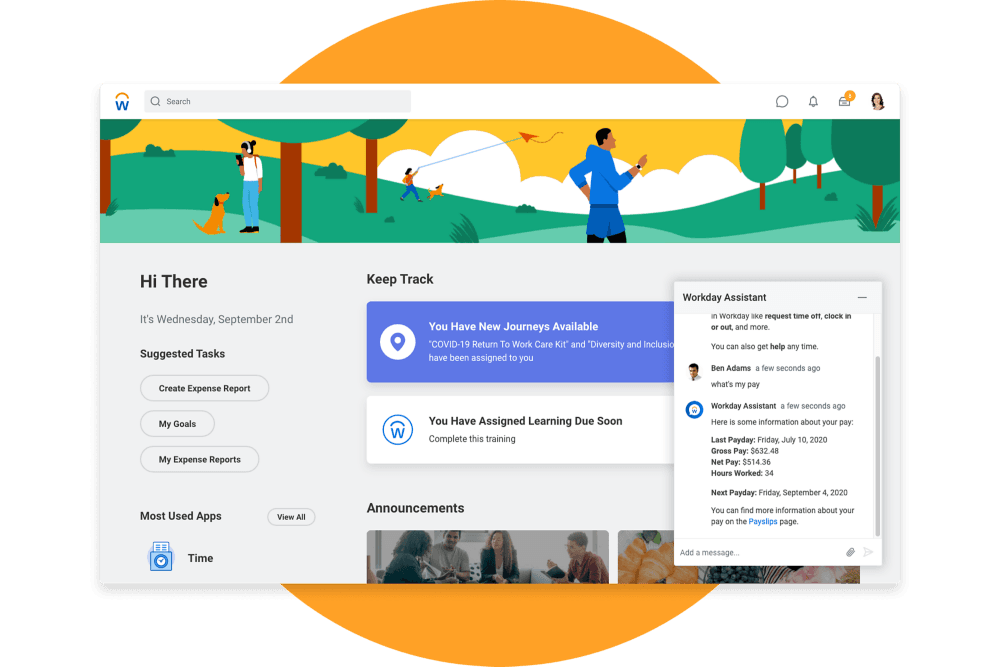
Task: Open the inbox tray icon with badge
Action: pyautogui.click(x=846, y=99)
